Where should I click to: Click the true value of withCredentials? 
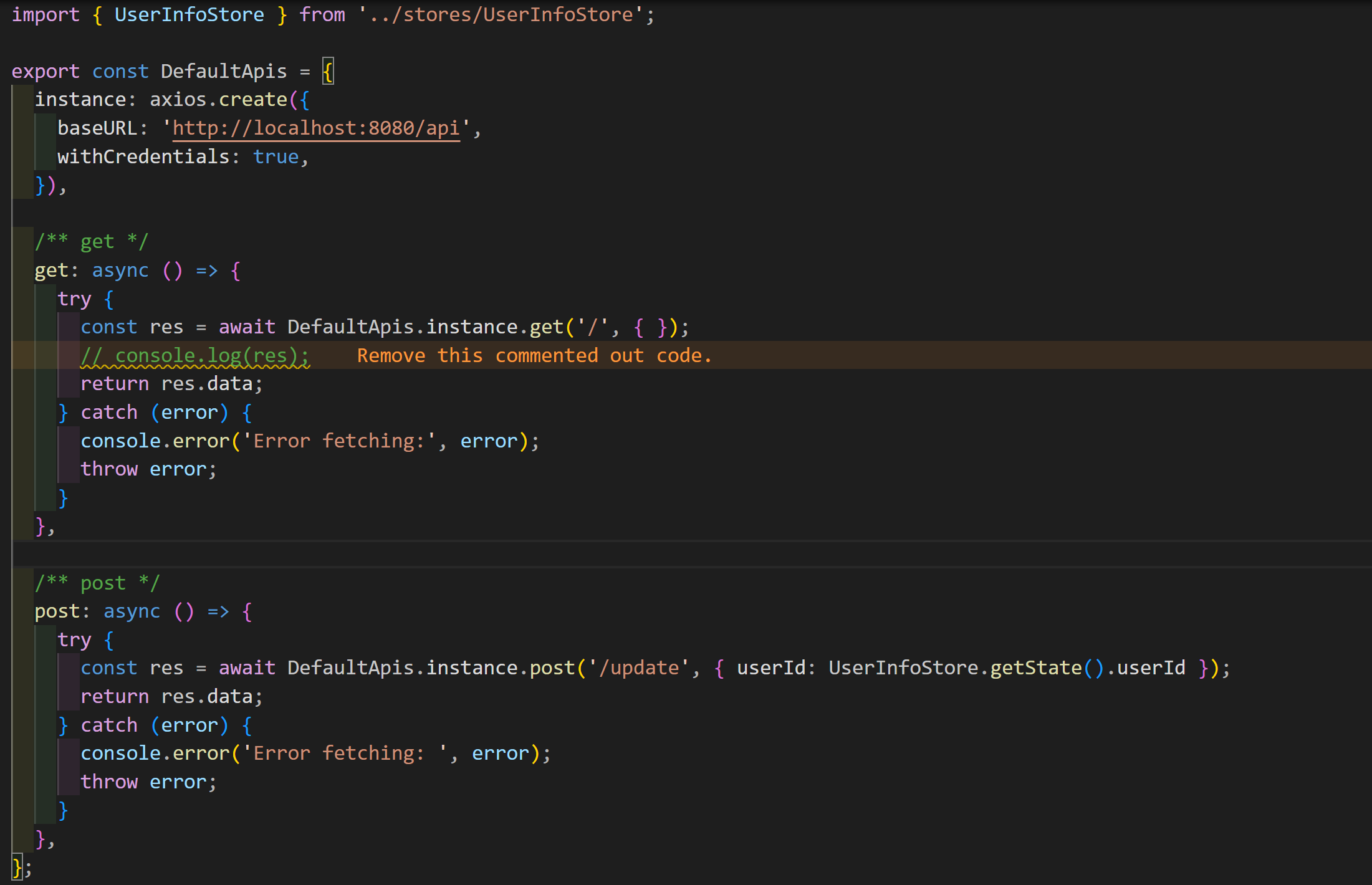276,156
